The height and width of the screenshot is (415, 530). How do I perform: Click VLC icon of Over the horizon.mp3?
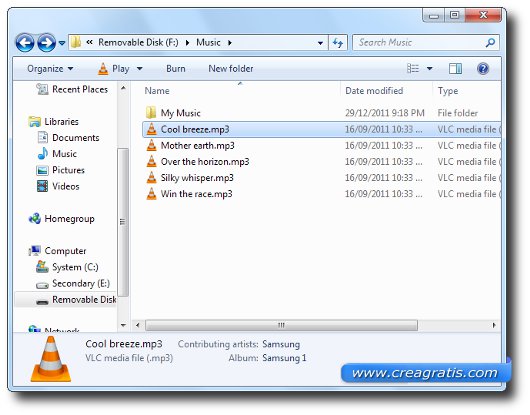[x=151, y=162]
